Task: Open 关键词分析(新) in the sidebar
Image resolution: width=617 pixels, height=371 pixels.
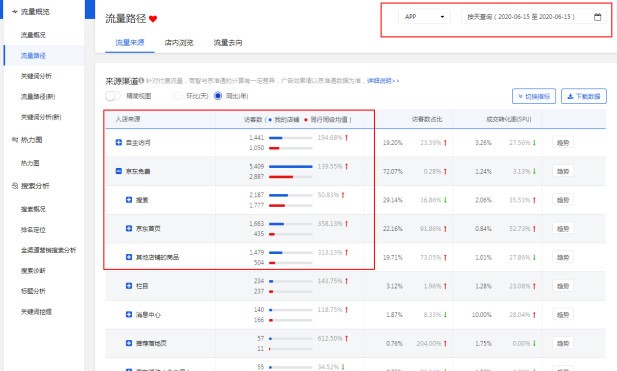Action: pyautogui.click(x=41, y=117)
